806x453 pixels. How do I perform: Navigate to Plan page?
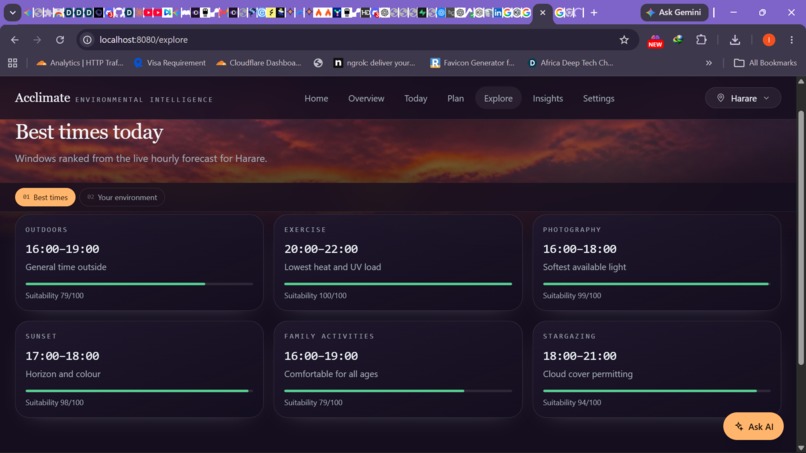455,98
